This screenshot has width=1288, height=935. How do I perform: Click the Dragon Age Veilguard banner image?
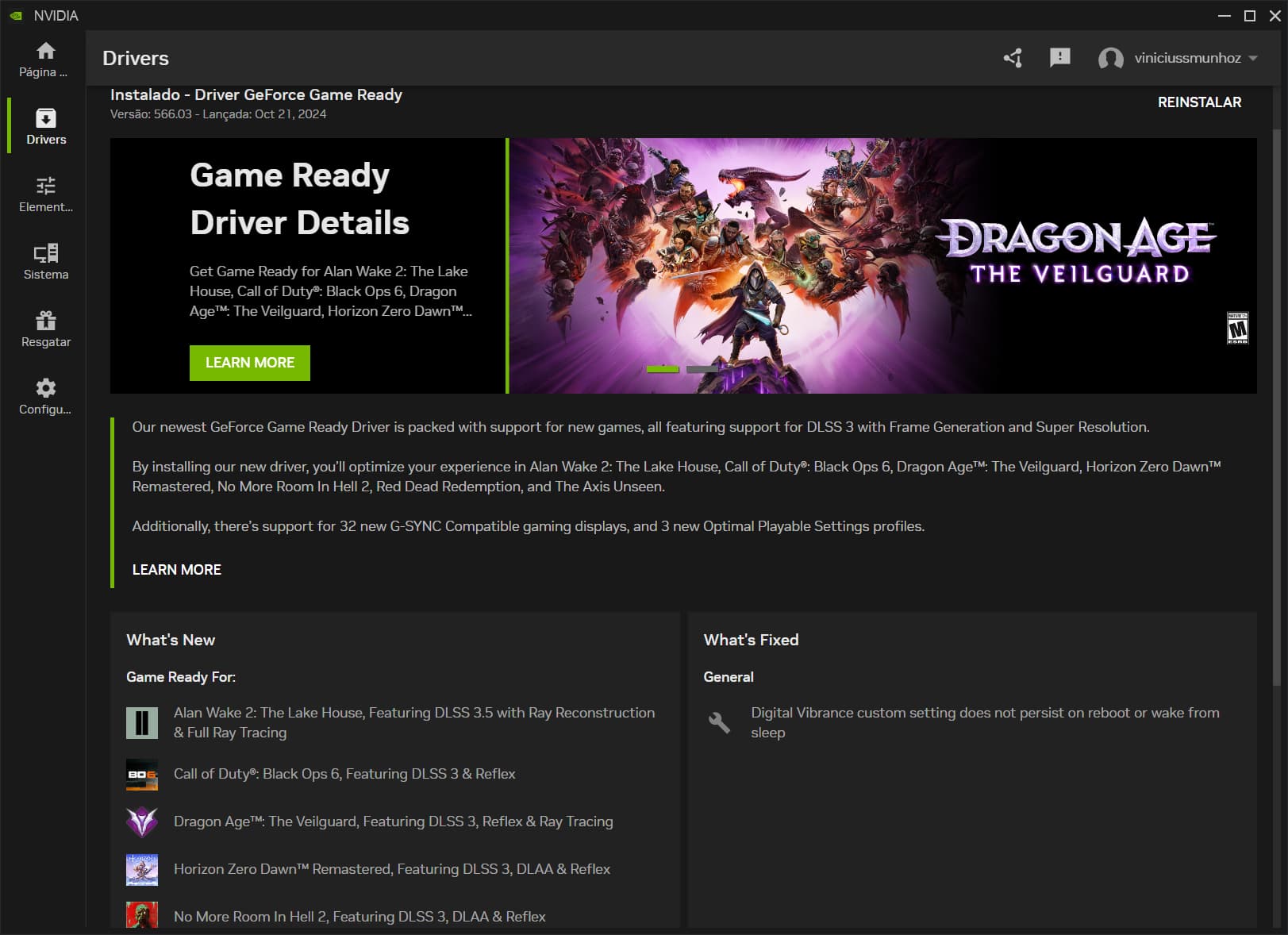[882, 266]
